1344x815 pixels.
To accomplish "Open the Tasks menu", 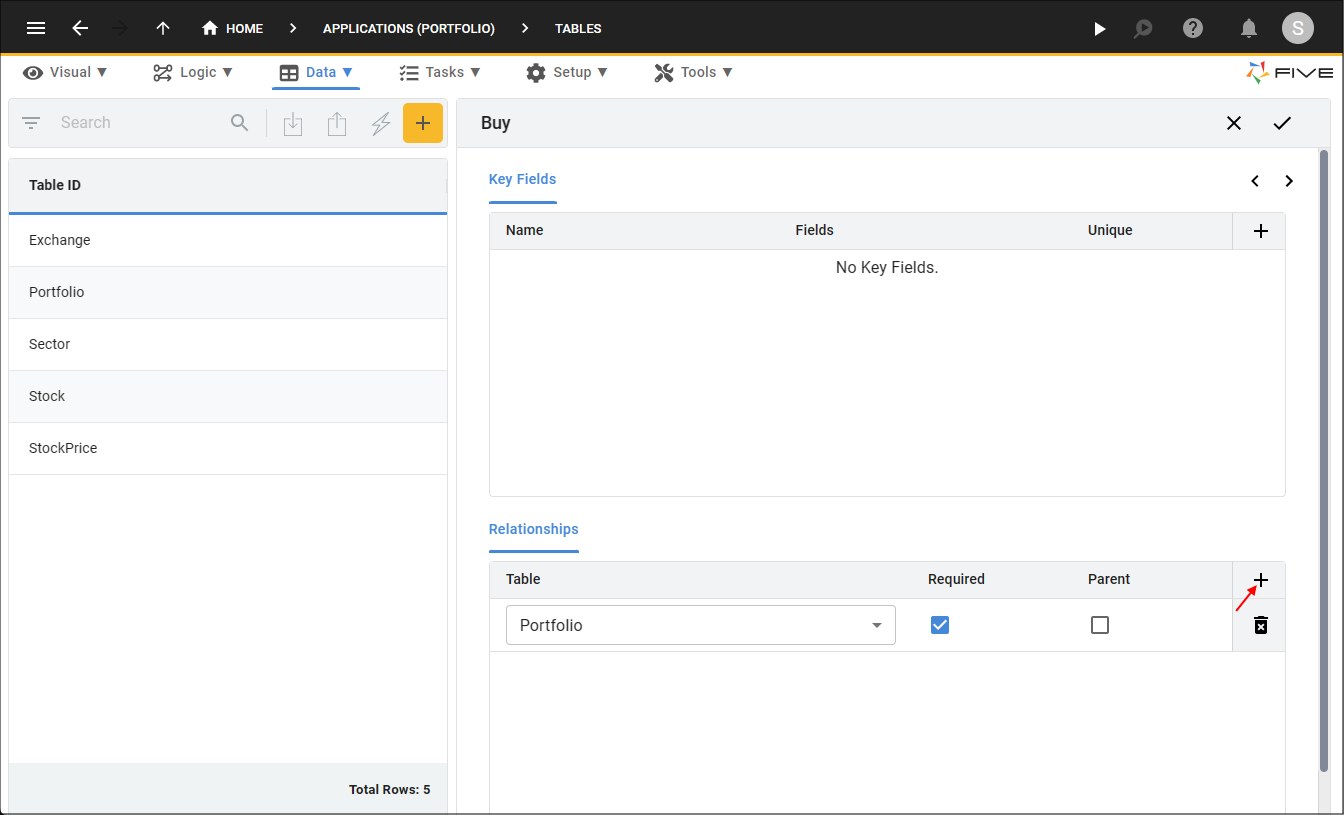I will pos(440,72).
